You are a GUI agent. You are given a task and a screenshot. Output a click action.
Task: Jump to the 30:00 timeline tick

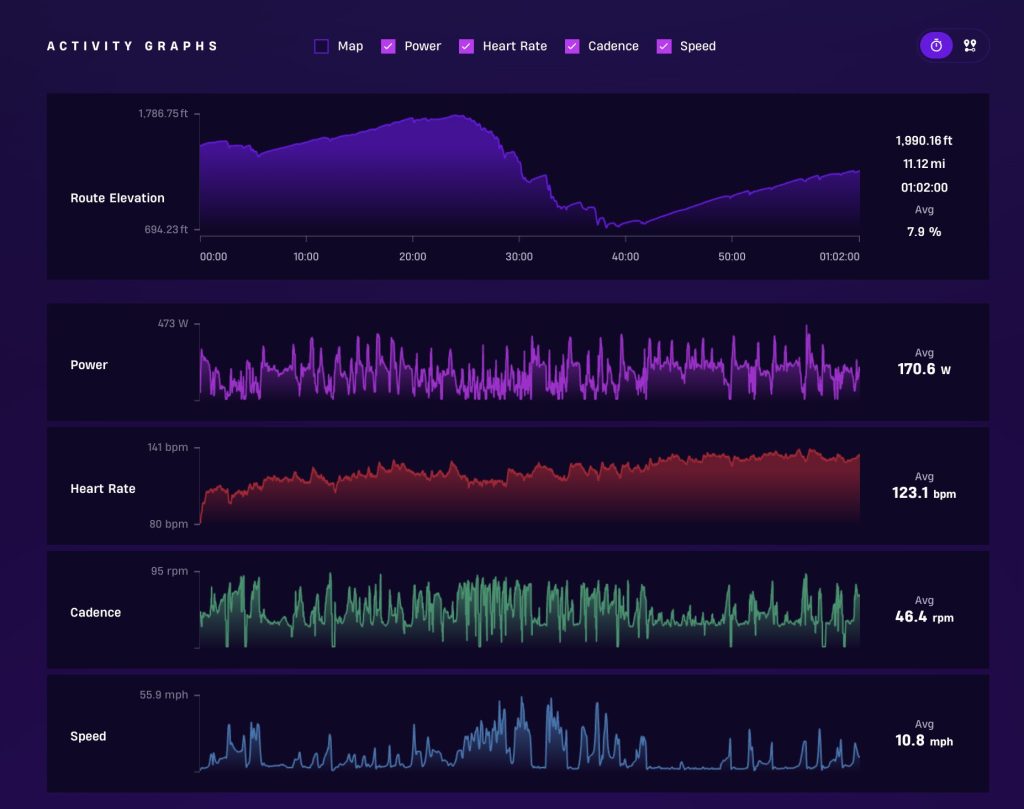(x=519, y=257)
